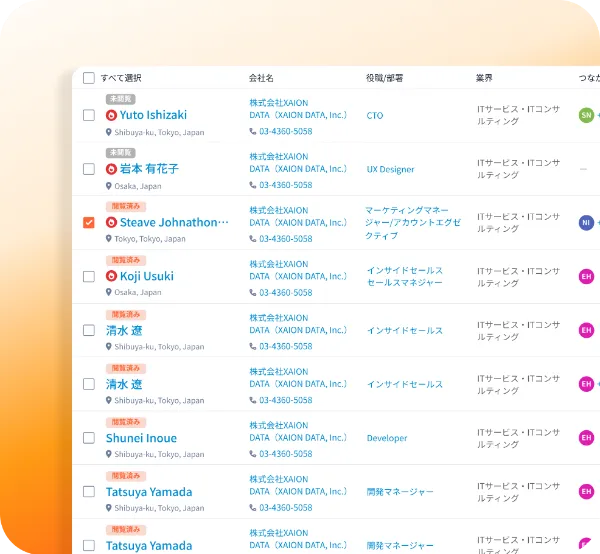
Task: Click the phone icon in Steave Johnathon row
Action: pyautogui.click(x=253, y=239)
